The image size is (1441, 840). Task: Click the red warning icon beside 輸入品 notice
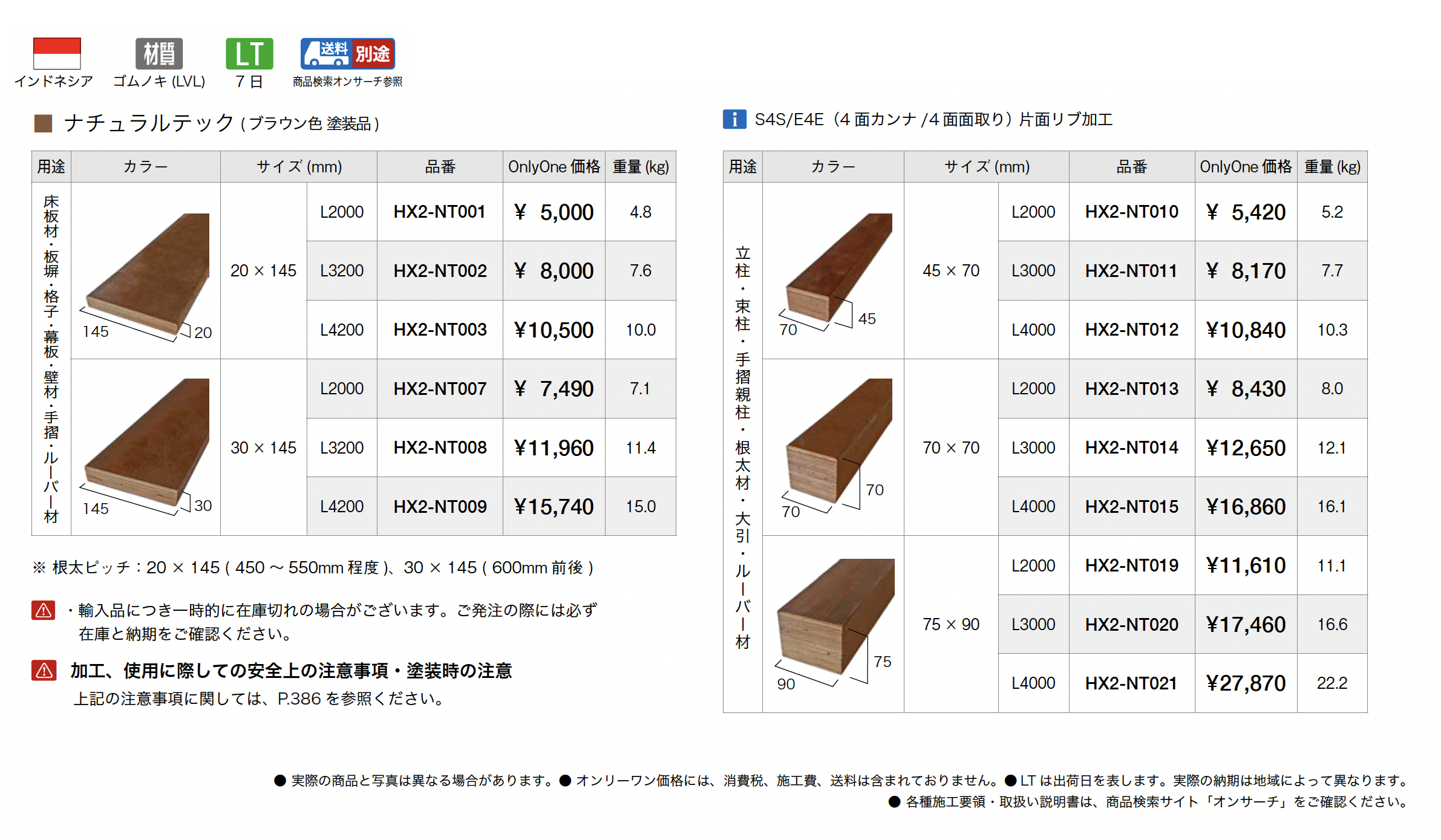[x=44, y=610]
